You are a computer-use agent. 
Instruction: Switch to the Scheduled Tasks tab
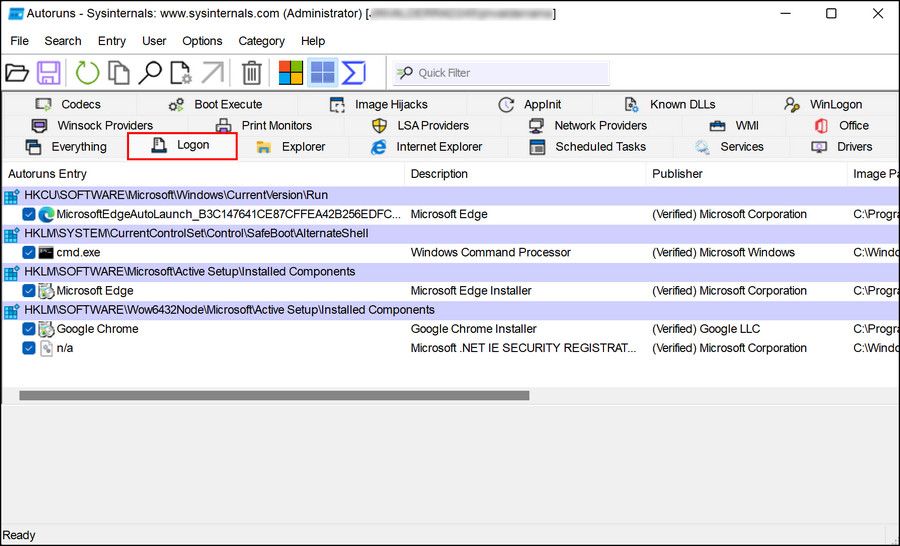[588, 147]
